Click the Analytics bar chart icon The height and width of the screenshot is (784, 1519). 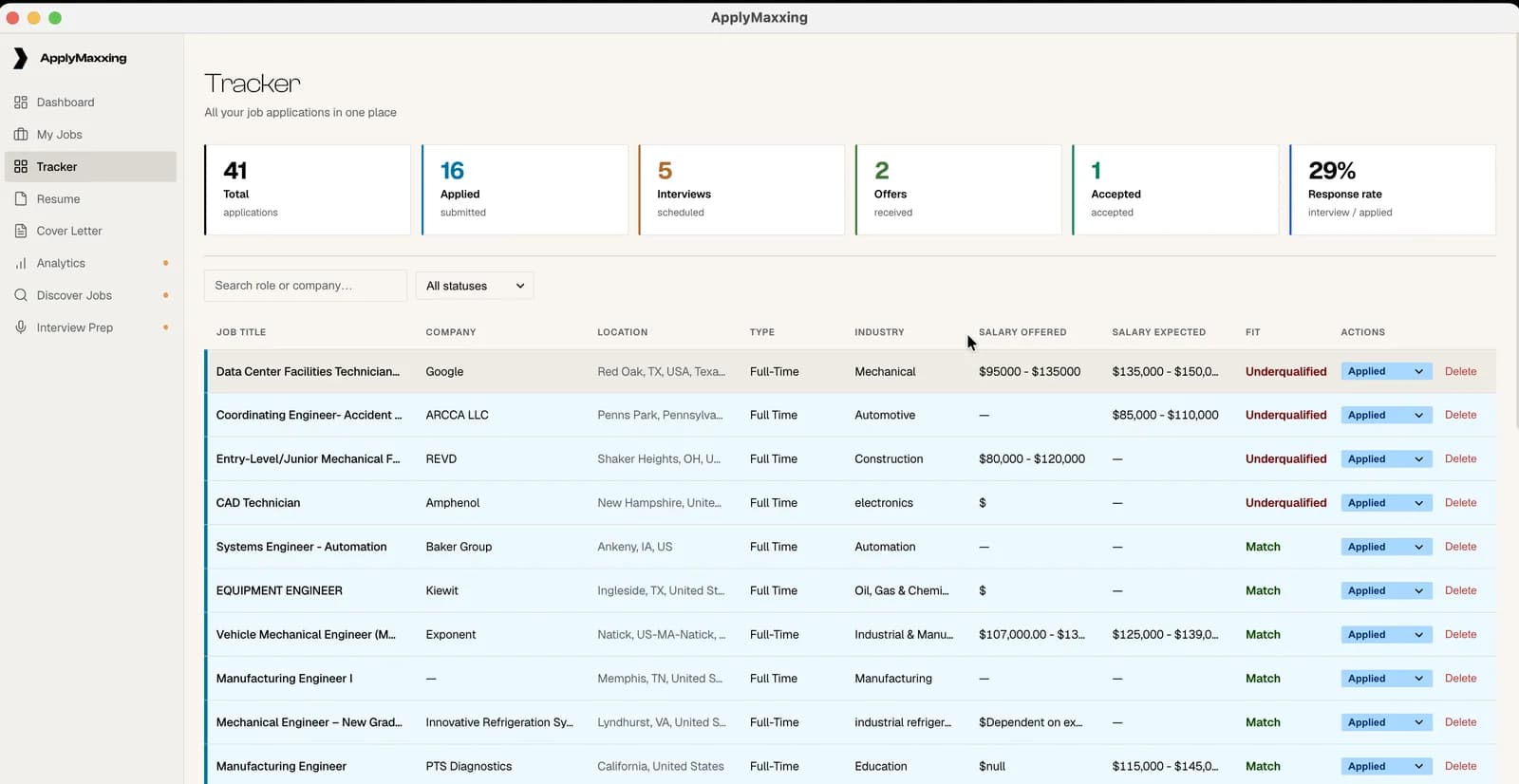coord(21,263)
